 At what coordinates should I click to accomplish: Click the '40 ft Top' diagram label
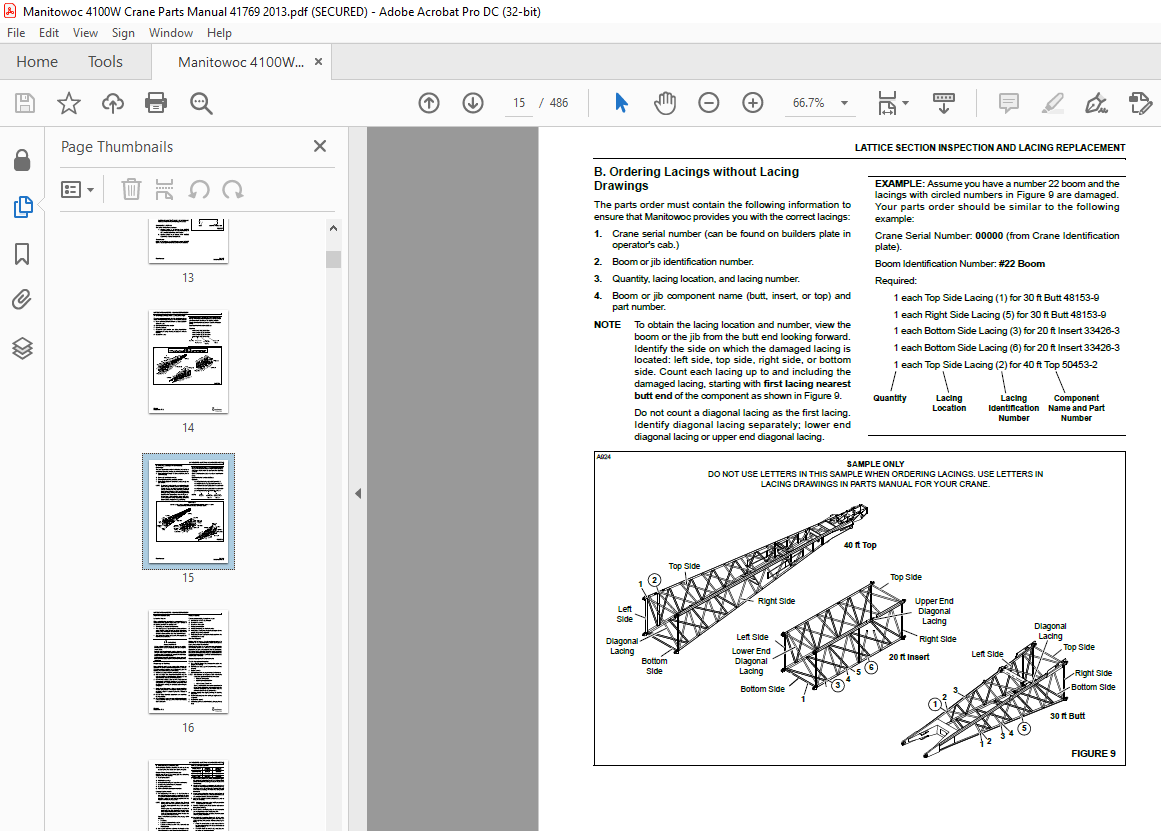(x=860, y=545)
